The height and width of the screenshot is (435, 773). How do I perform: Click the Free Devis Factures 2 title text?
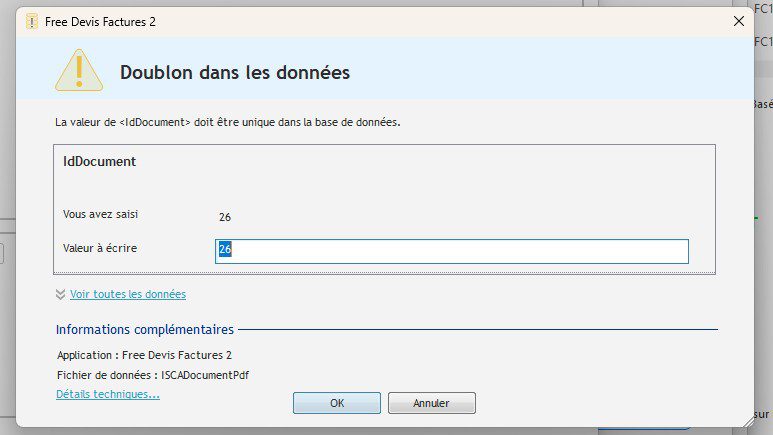coord(100,21)
